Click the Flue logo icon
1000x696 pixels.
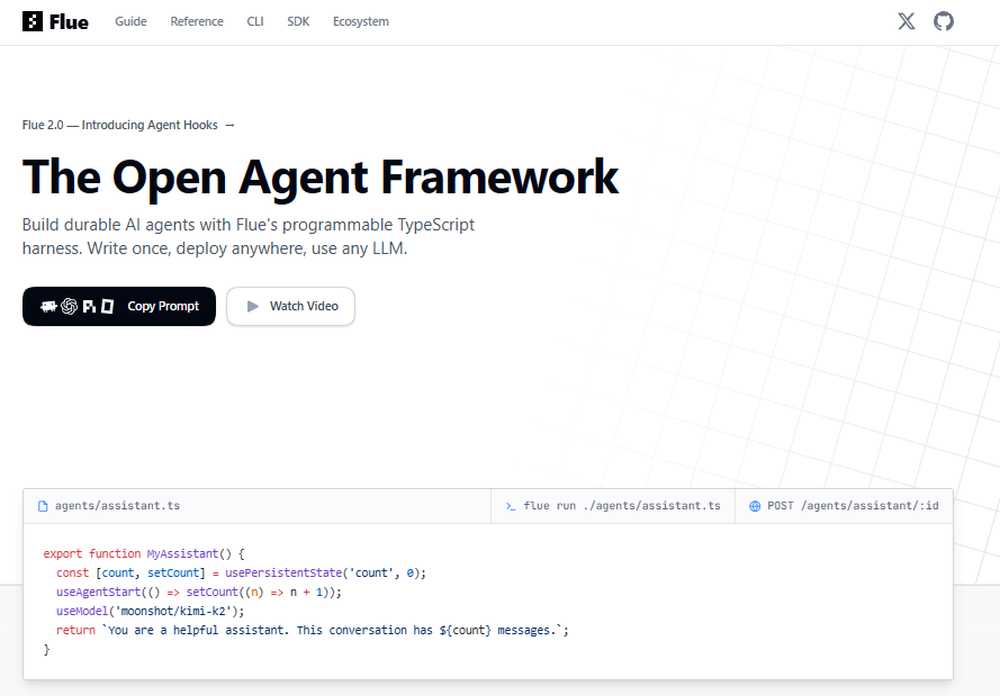click(x=33, y=22)
